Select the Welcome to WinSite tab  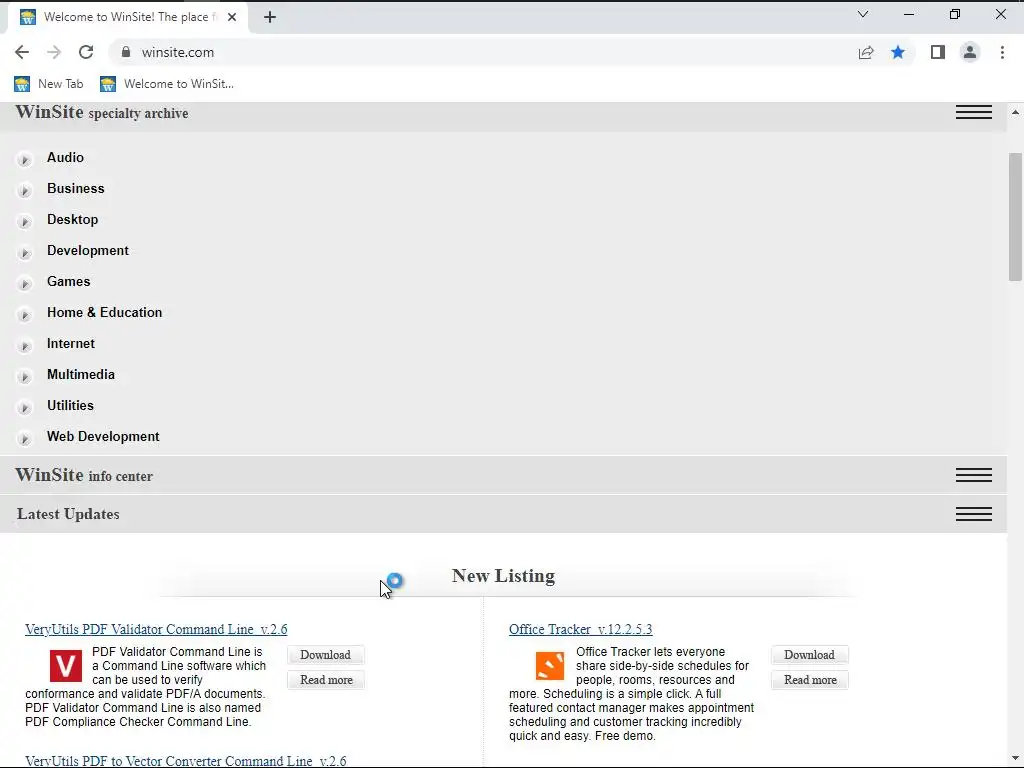click(129, 17)
